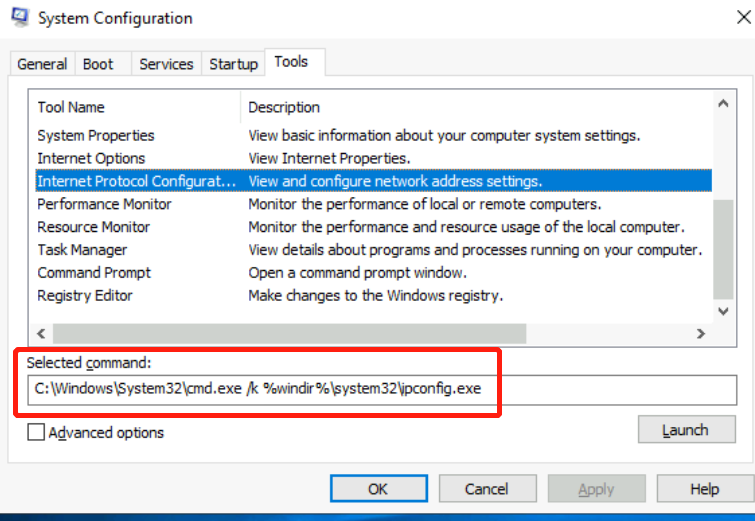Choose Internet Options from the list
Image resolution: width=755 pixels, height=521 pixels.
(x=91, y=158)
